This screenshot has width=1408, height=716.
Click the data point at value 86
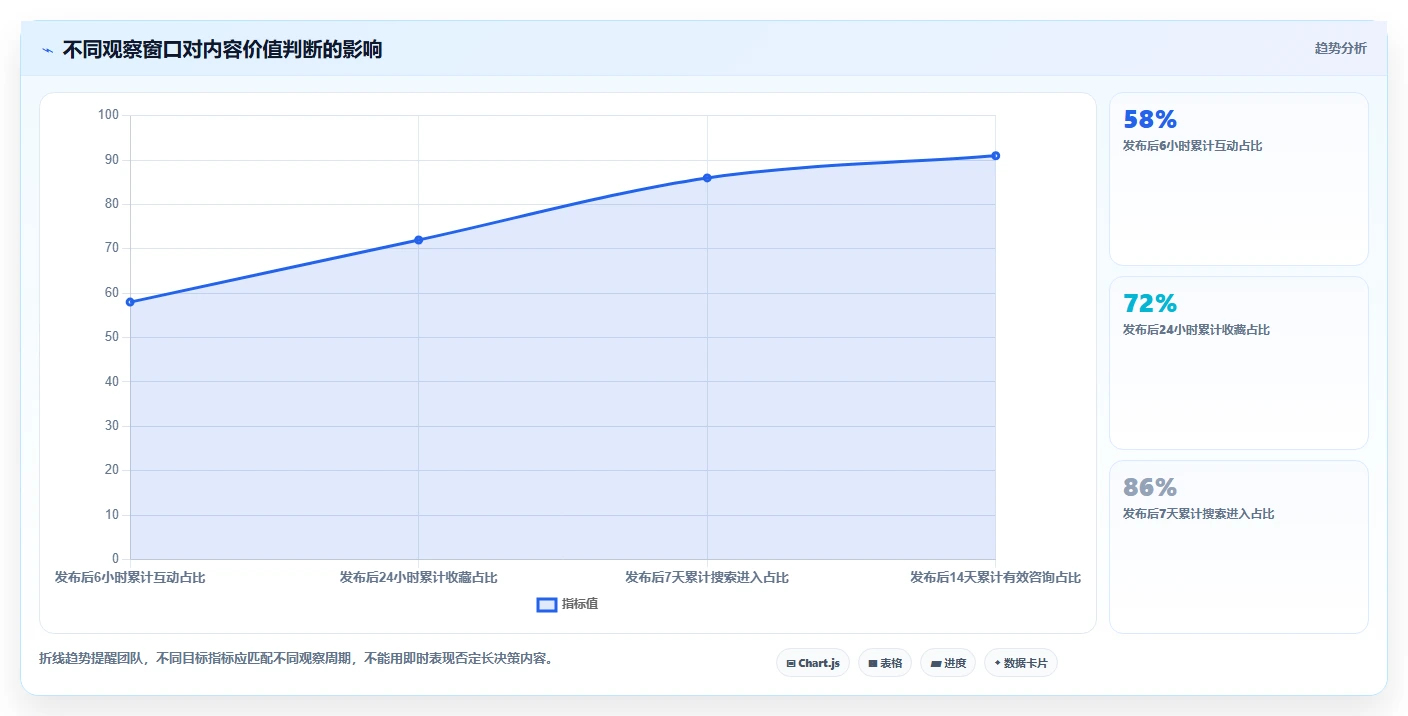(707, 178)
